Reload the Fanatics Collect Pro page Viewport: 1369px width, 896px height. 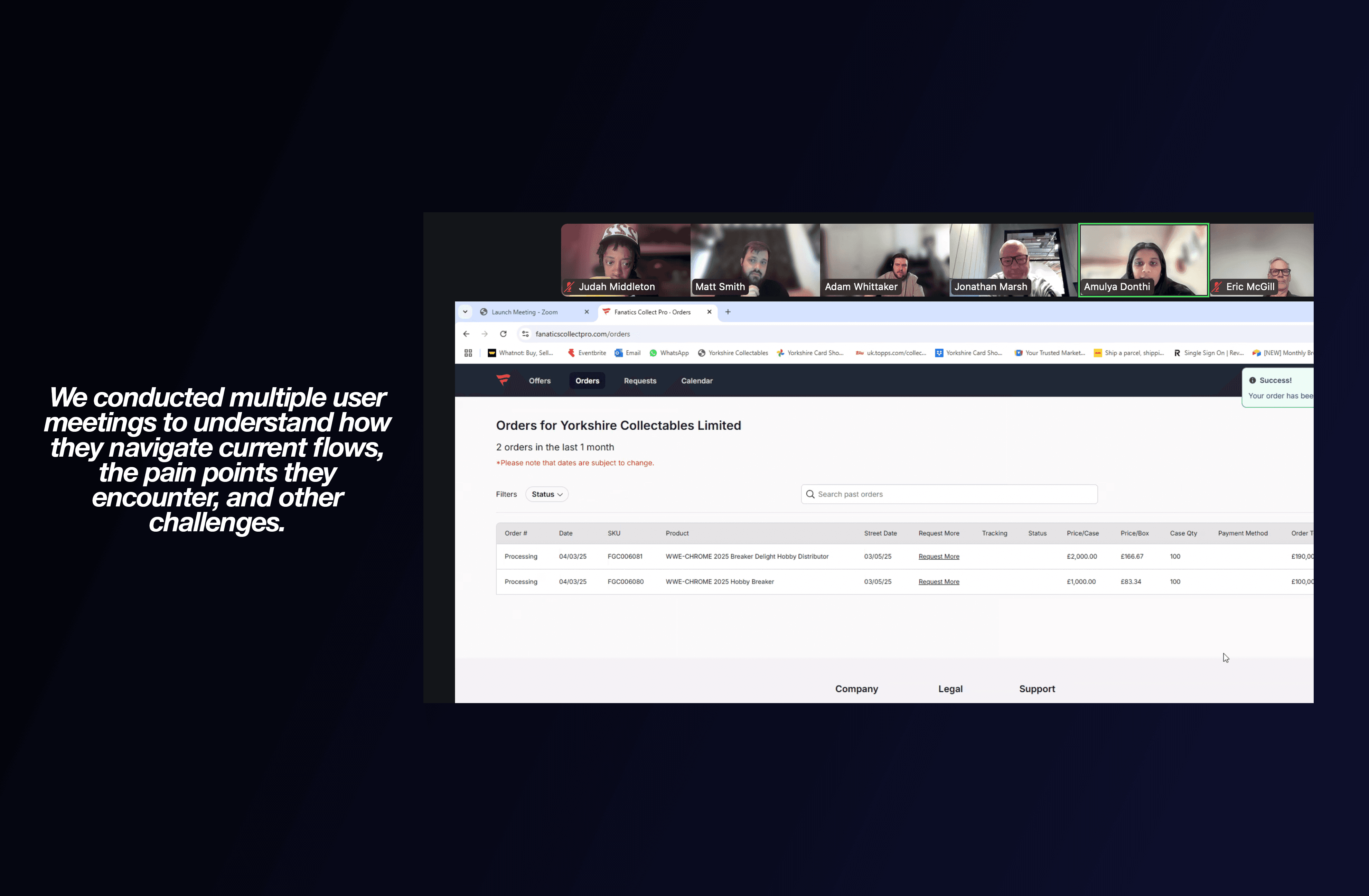coord(503,334)
